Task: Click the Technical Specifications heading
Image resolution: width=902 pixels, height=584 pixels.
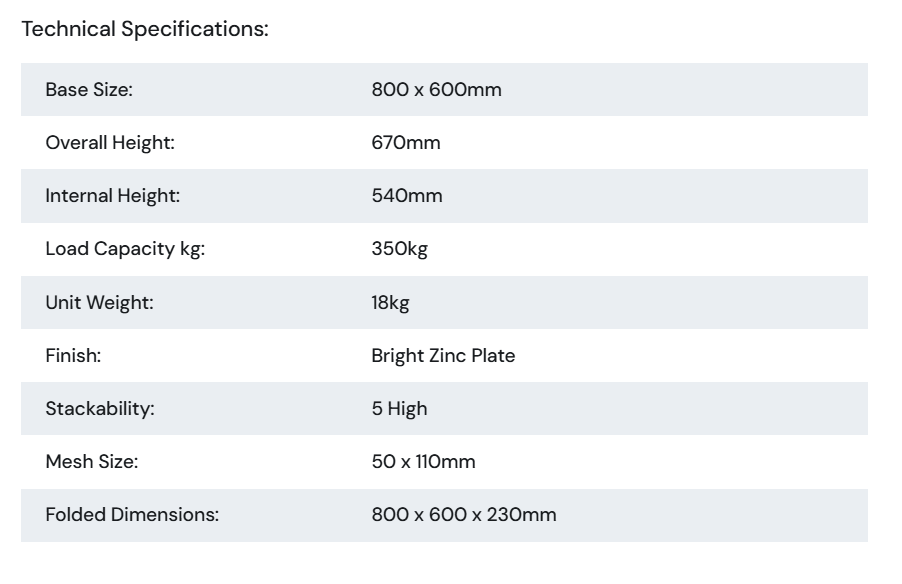Action: coord(145,29)
